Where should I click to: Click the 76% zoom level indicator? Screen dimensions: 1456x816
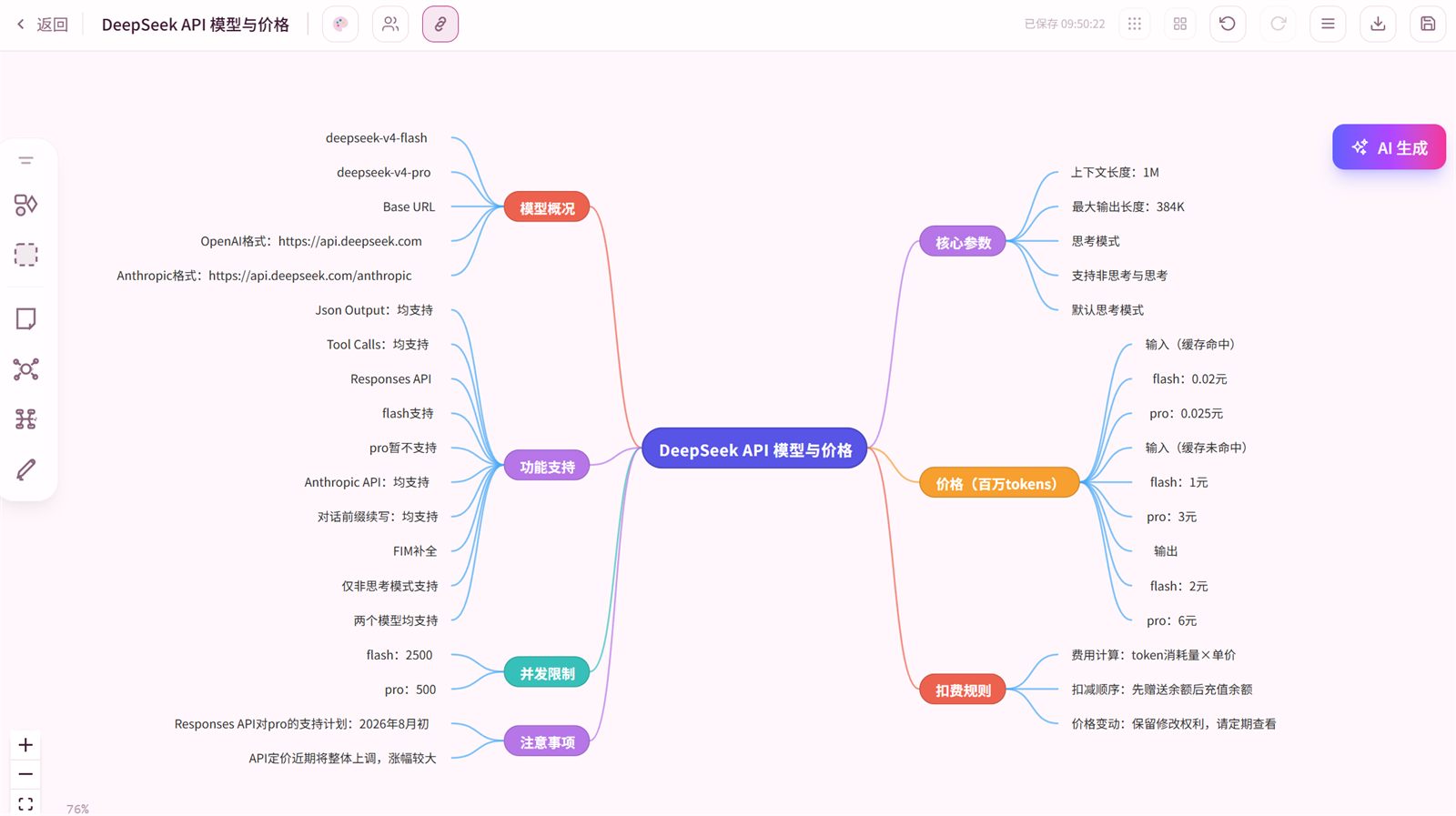click(x=78, y=809)
